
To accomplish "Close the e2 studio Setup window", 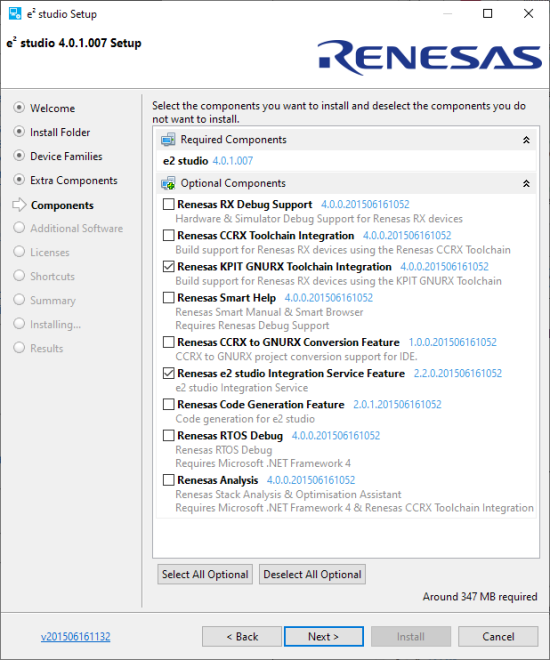I will (529, 13).
